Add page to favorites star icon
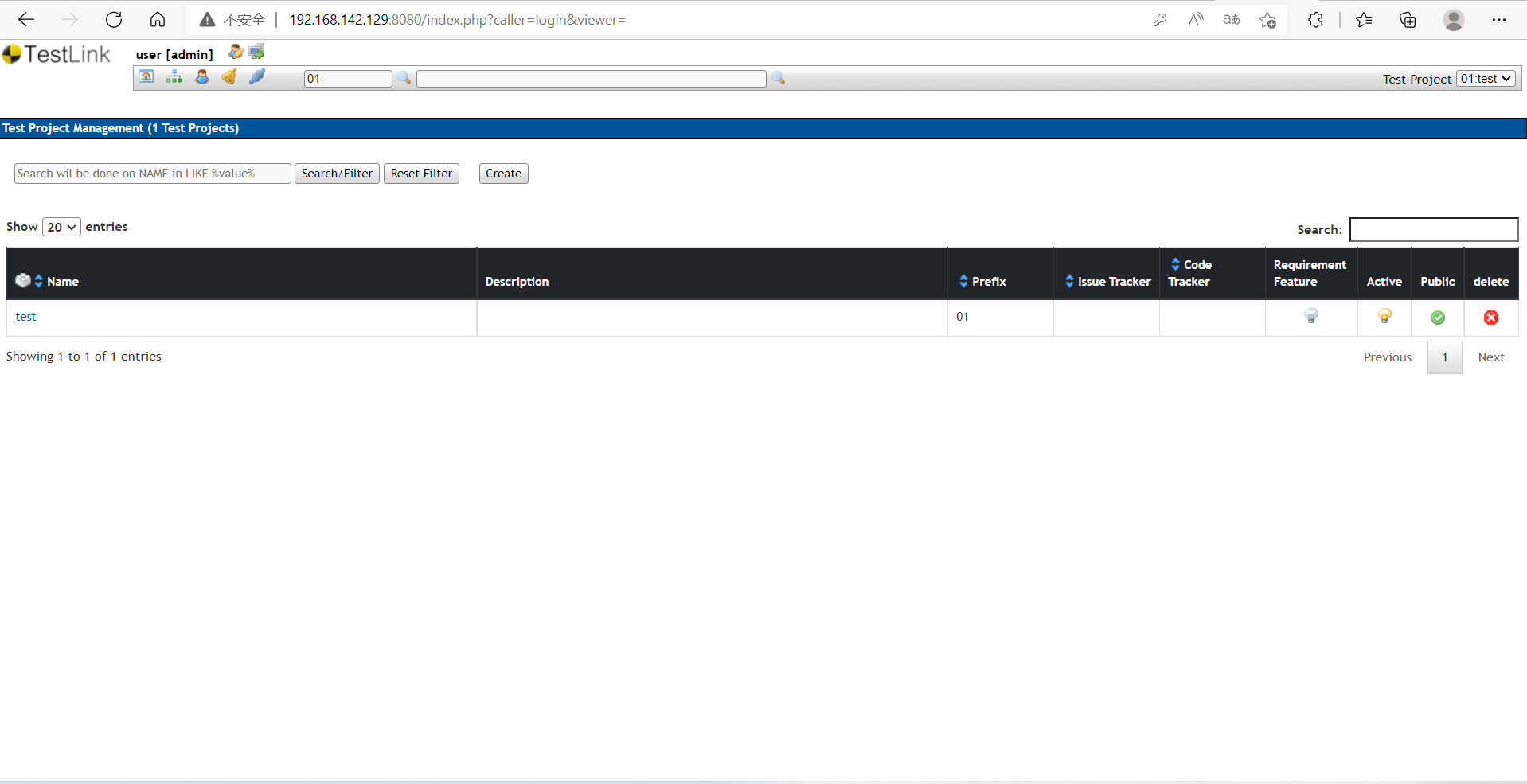The height and width of the screenshot is (784, 1527). pyautogui.click(x=1267, y=20)
